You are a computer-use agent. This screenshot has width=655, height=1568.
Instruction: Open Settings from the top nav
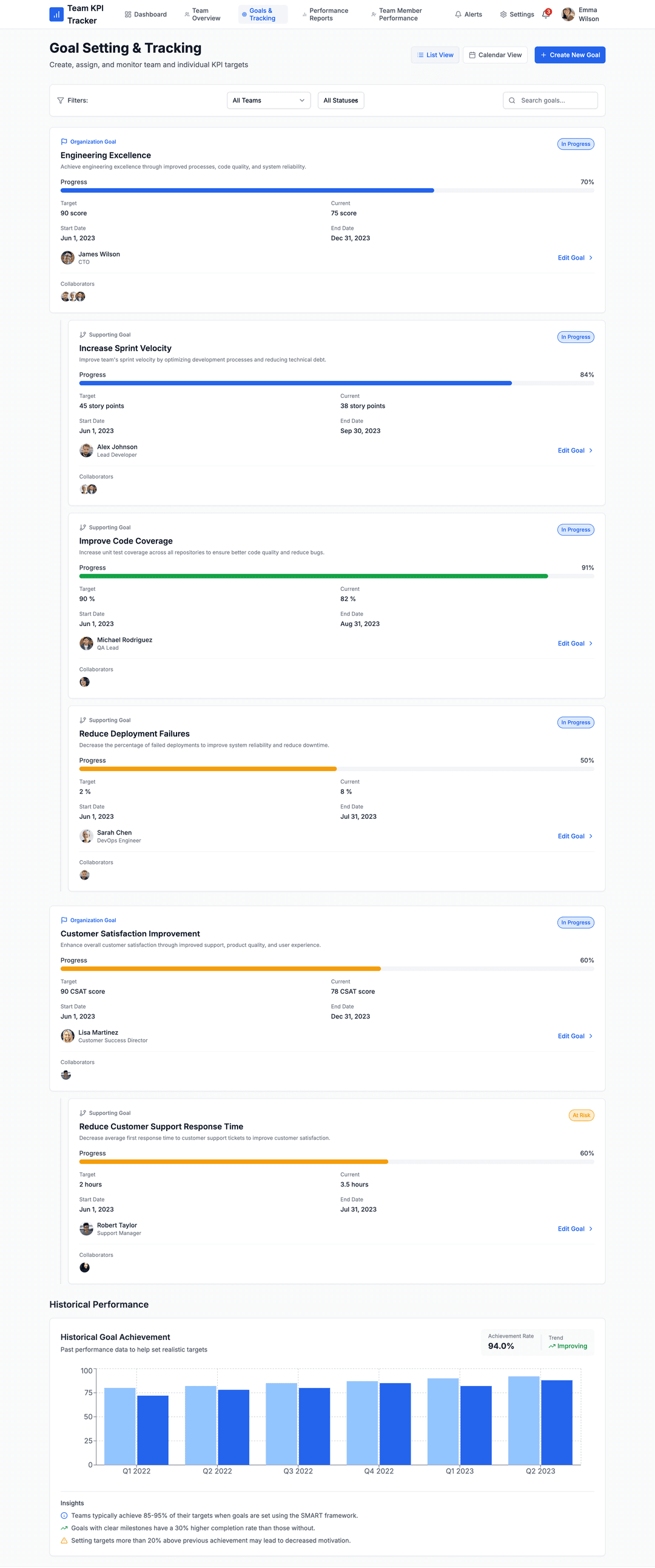point(517,14)
